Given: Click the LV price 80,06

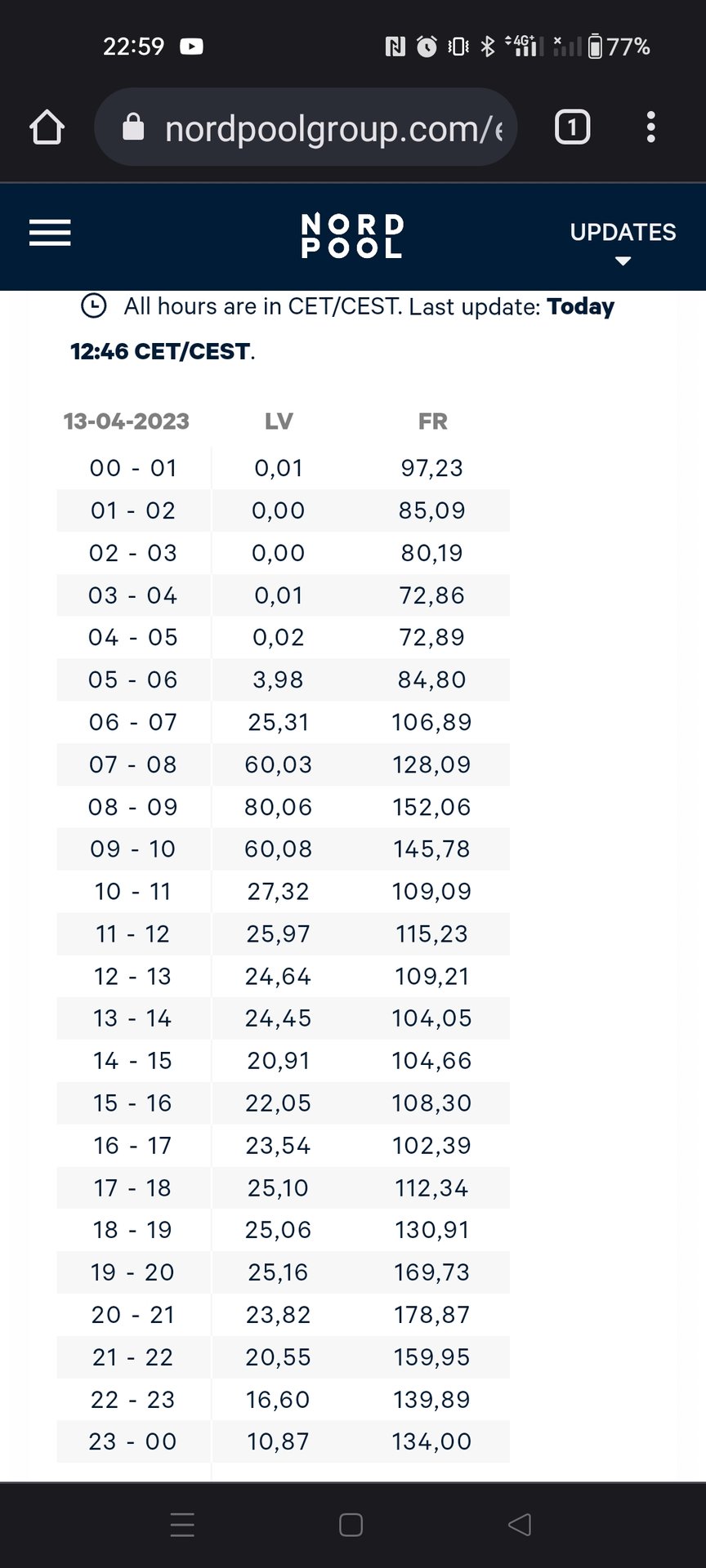Looking at the screenshot, I should (x=279, y=807).
